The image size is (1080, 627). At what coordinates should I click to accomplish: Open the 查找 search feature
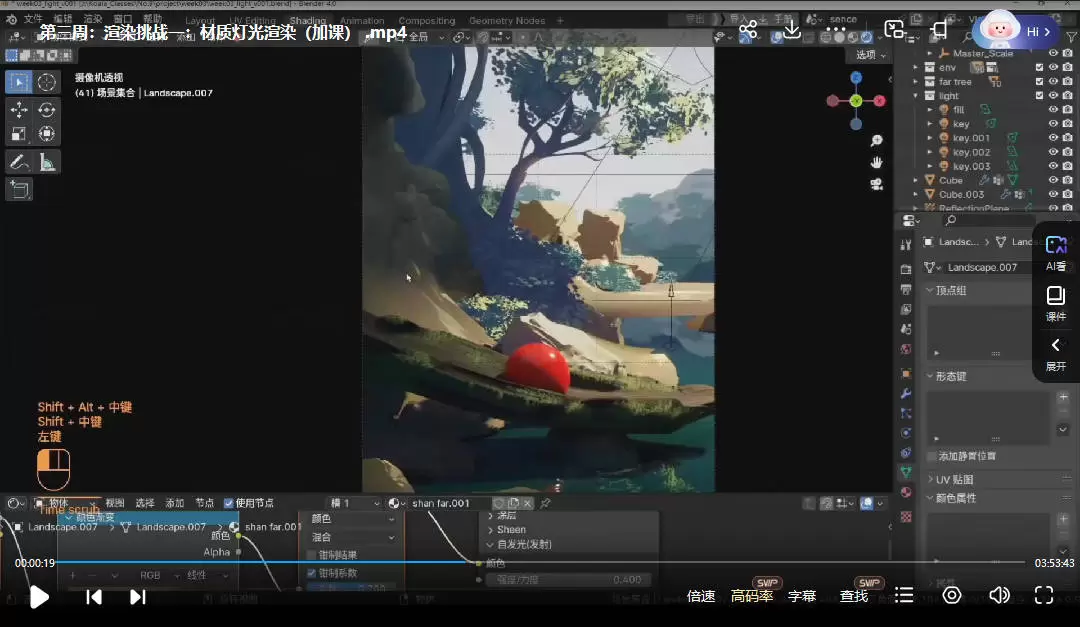pyautogui.click(x=854, y=596)
